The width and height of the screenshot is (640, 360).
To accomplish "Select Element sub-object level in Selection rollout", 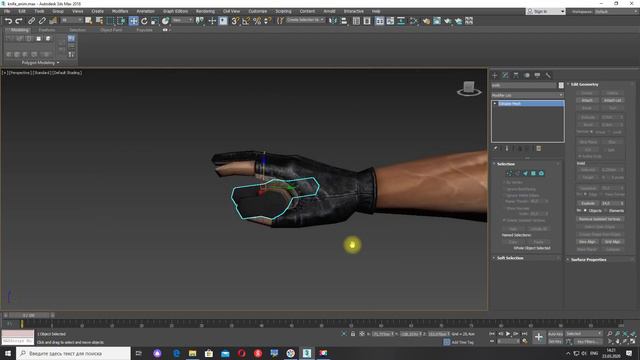I will point(541,173).
